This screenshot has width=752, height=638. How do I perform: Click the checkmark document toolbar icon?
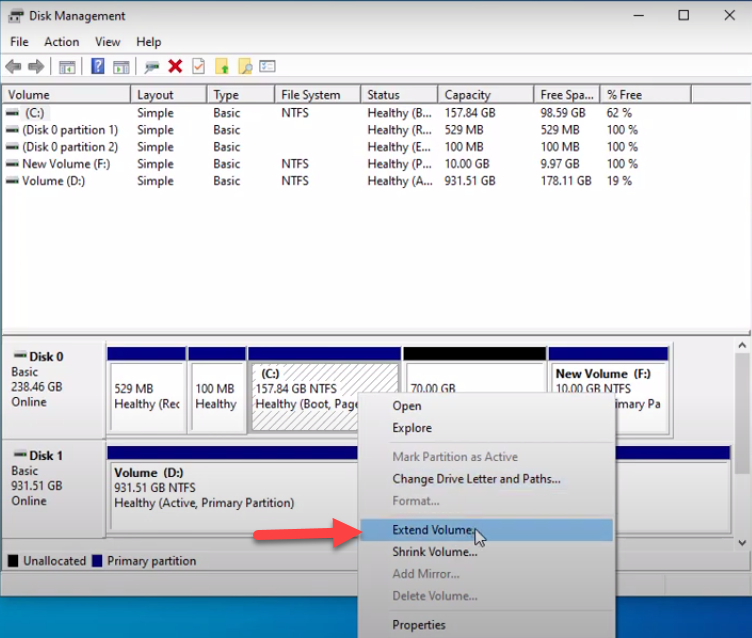tap(198, 67)
